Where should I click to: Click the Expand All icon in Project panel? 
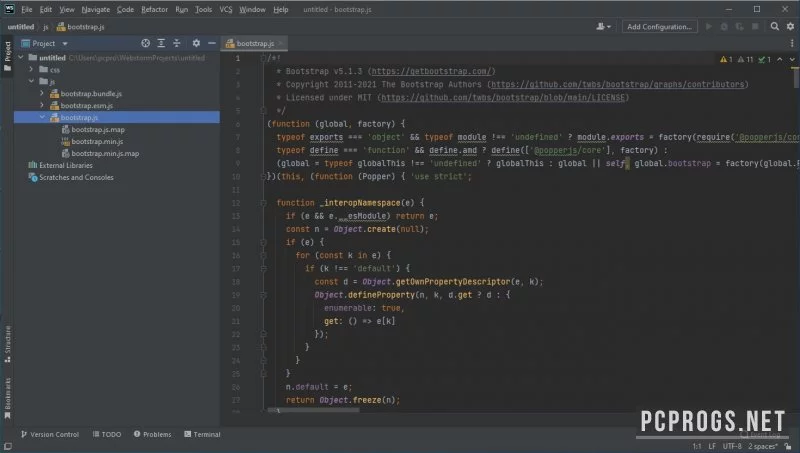(161, 43)
